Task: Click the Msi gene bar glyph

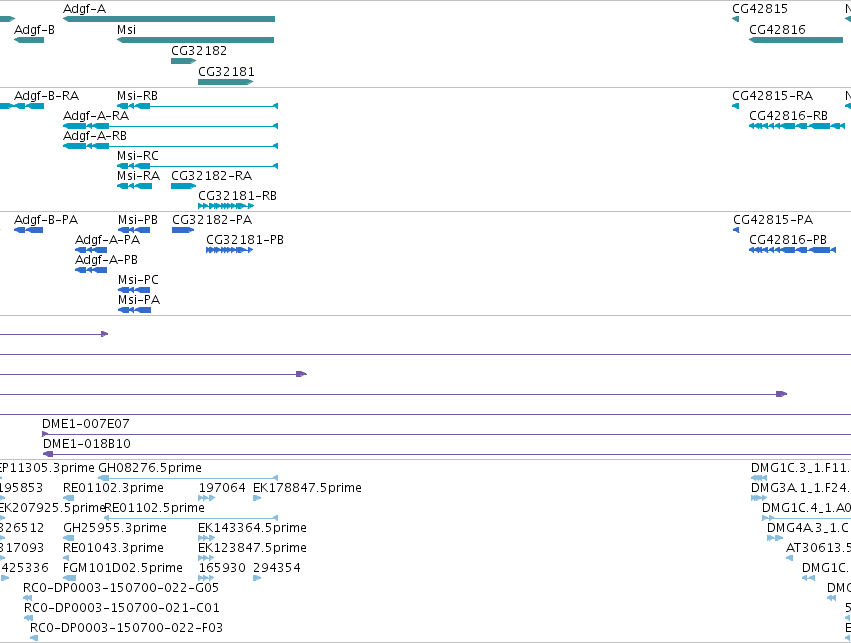Action: pyautogui.click(x=195, y=40)
